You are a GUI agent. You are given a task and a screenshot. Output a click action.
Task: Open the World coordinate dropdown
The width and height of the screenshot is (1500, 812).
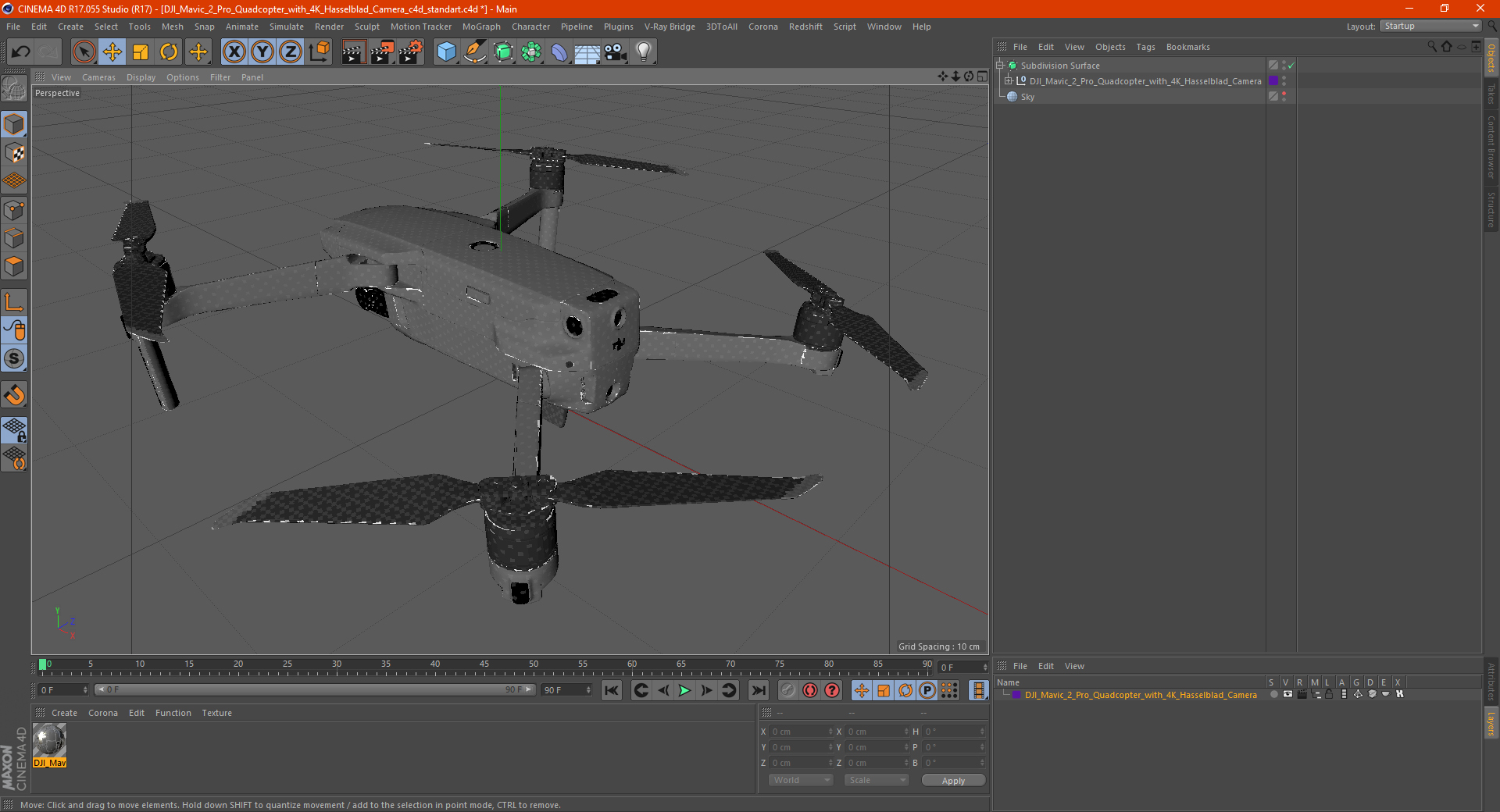tap(801, 780)
